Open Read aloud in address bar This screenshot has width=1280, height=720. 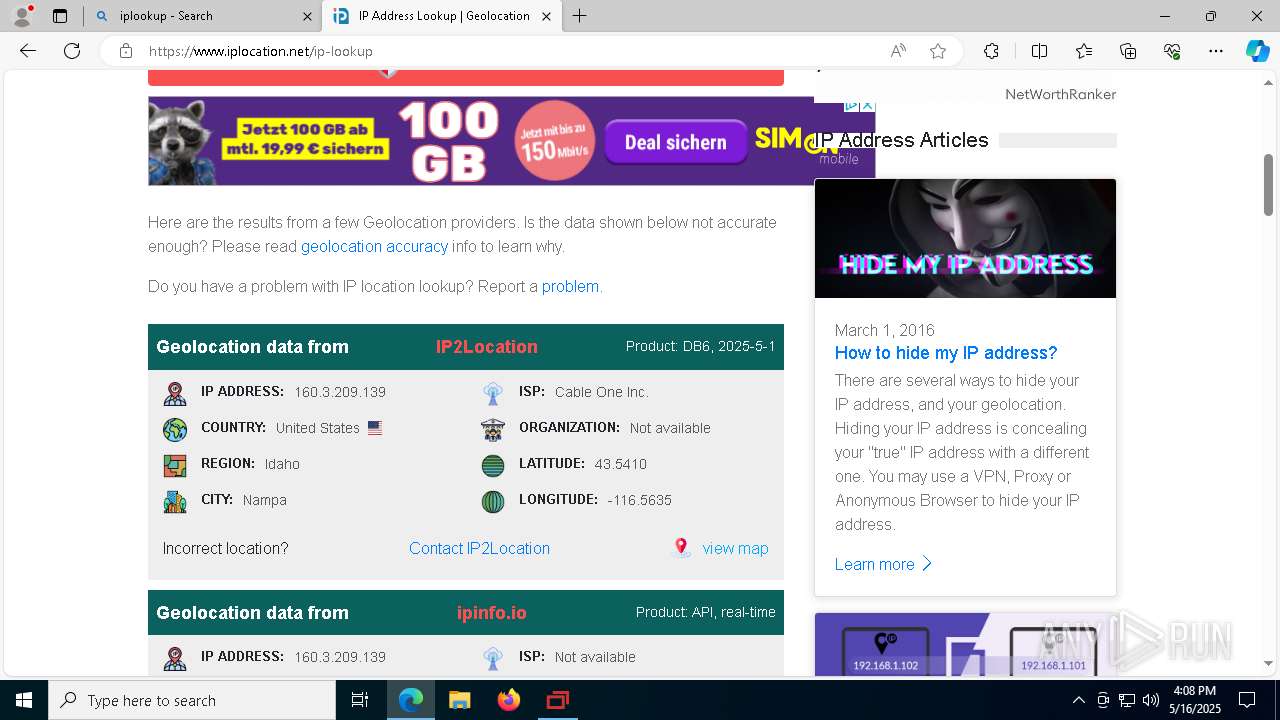[x=898, y=51]
